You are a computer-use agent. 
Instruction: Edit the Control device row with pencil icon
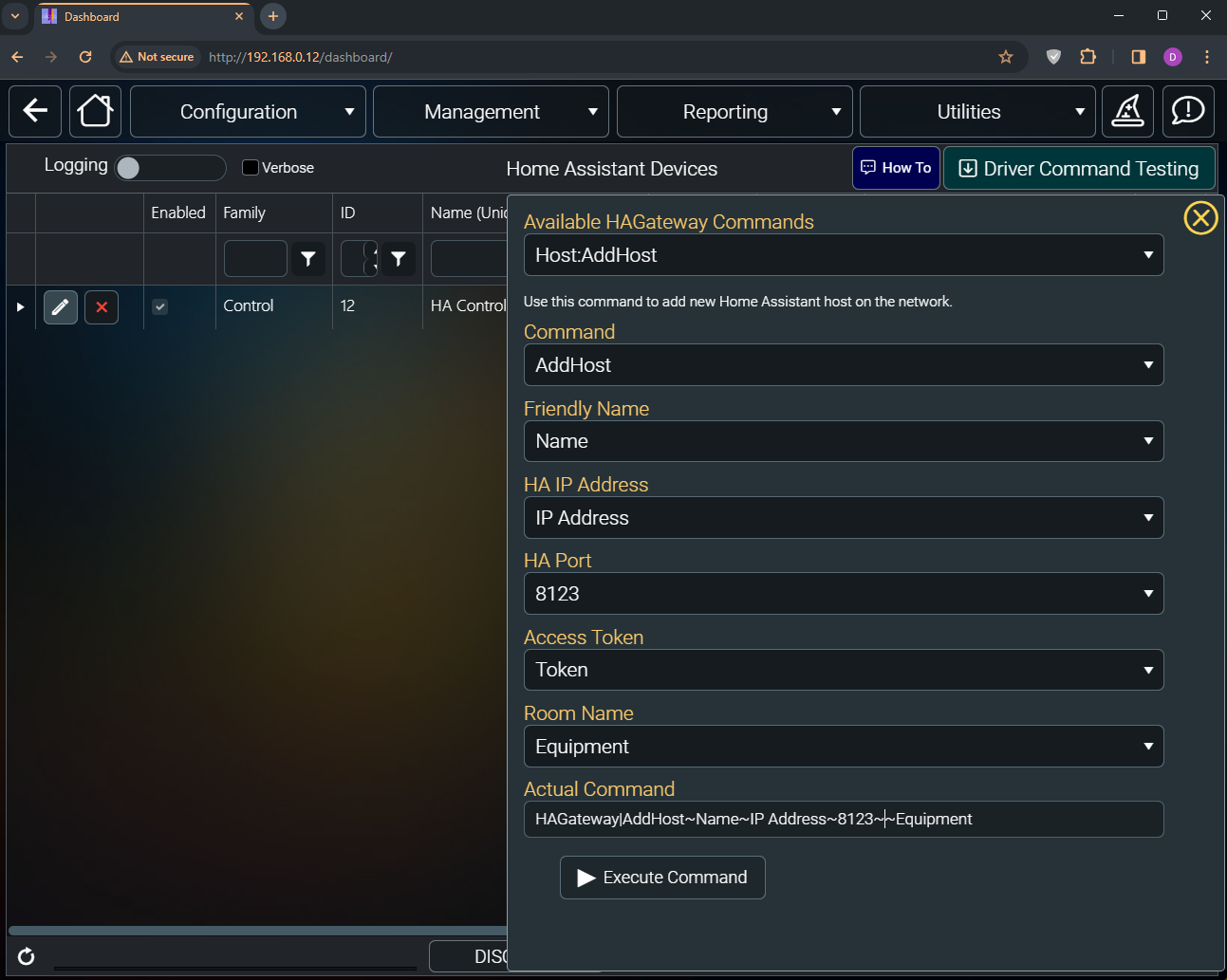(x=61, y=307)
